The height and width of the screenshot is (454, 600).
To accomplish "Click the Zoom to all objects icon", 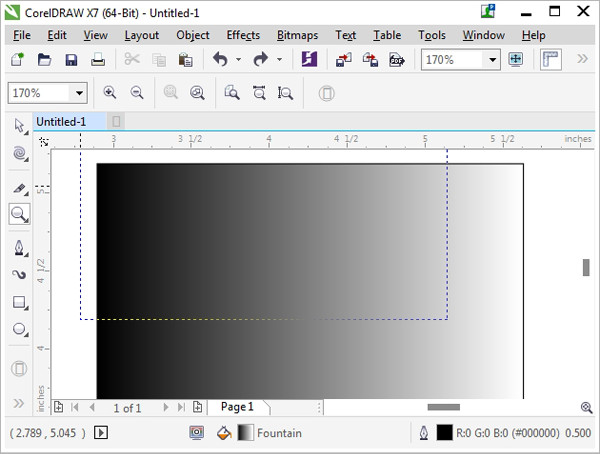I will tap(197, 93).
